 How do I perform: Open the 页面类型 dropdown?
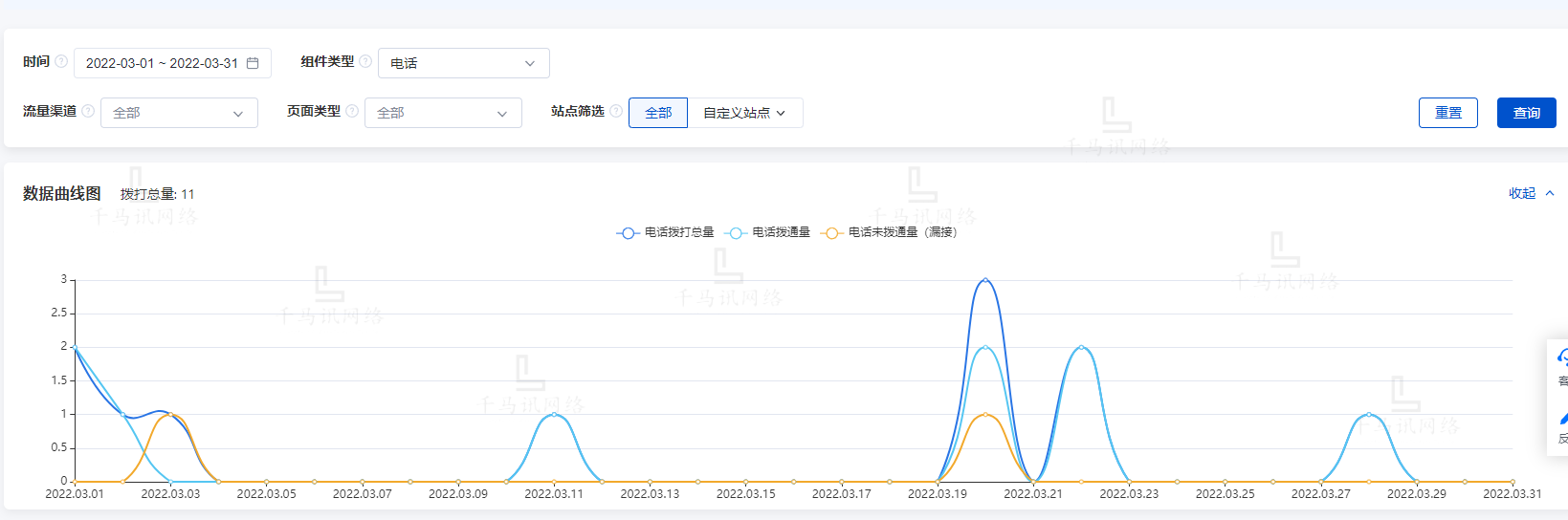tap(443, 113)
